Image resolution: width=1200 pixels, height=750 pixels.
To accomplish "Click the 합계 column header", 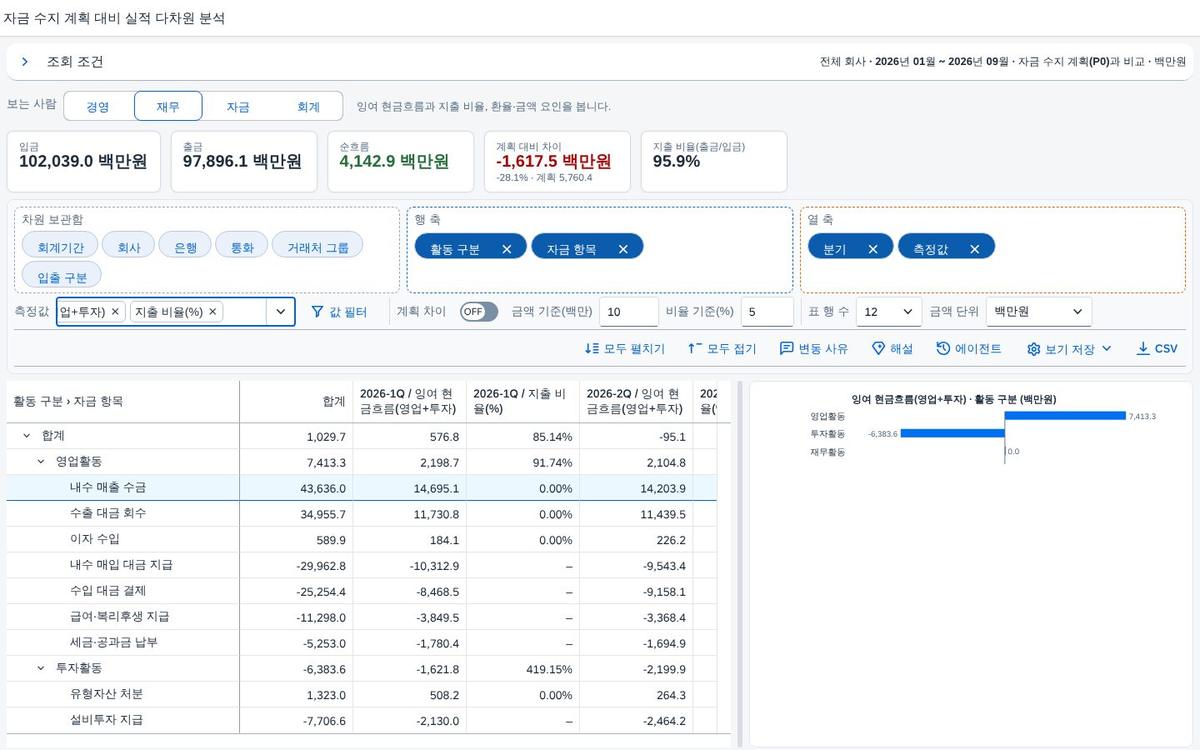I will (296, 401).
